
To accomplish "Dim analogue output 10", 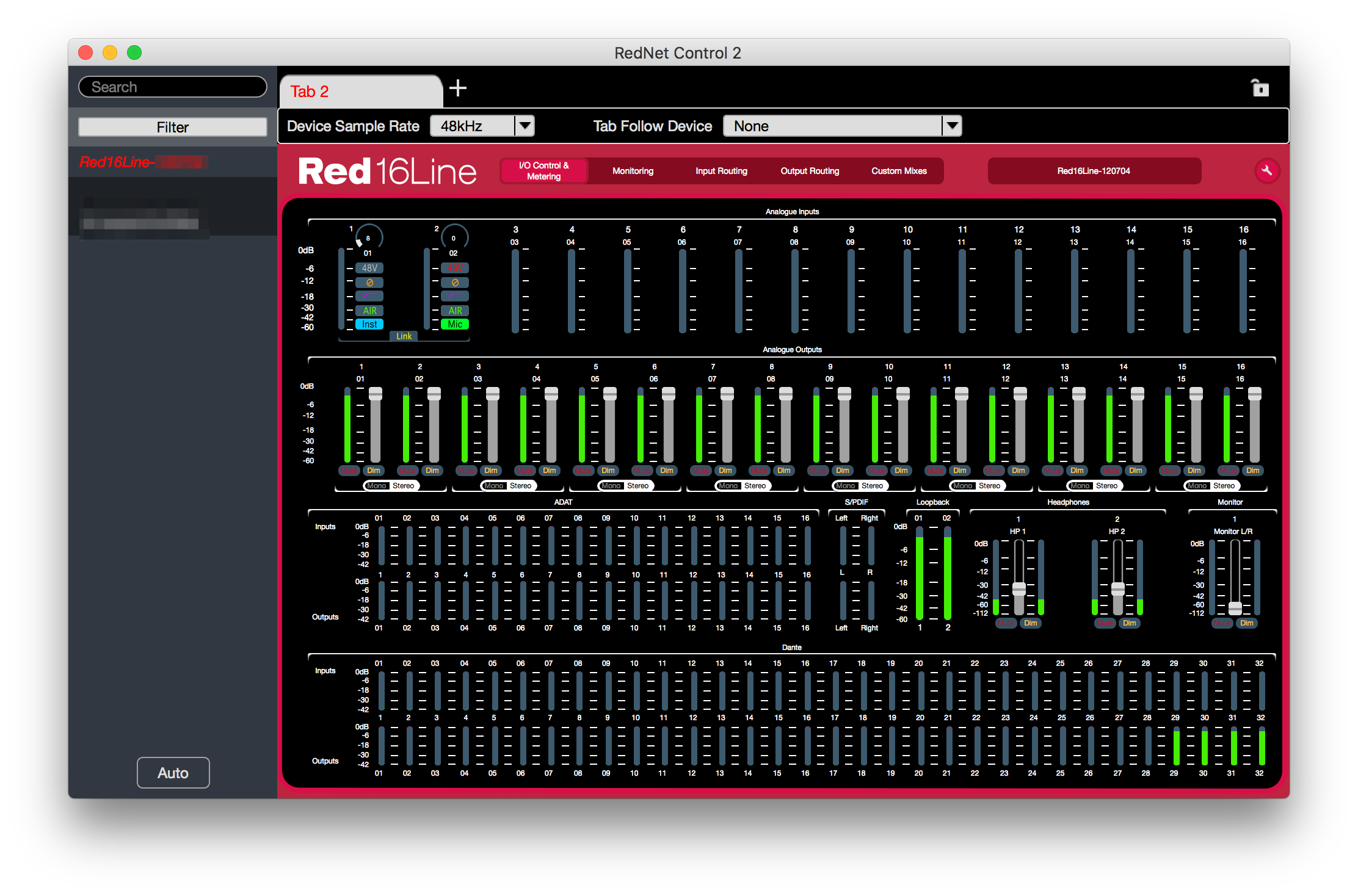I will click(901, 471).
